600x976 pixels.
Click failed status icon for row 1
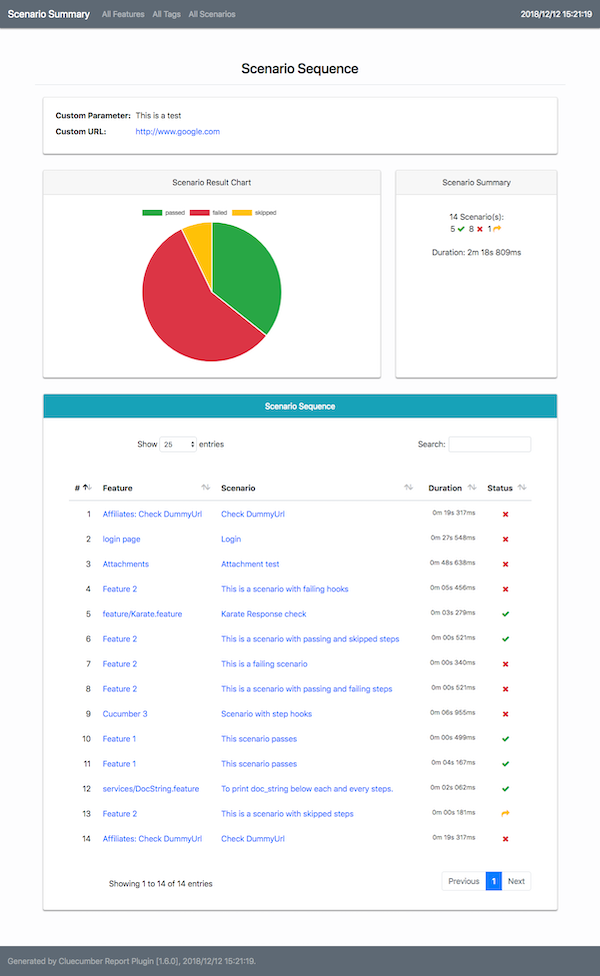(505, 514)
